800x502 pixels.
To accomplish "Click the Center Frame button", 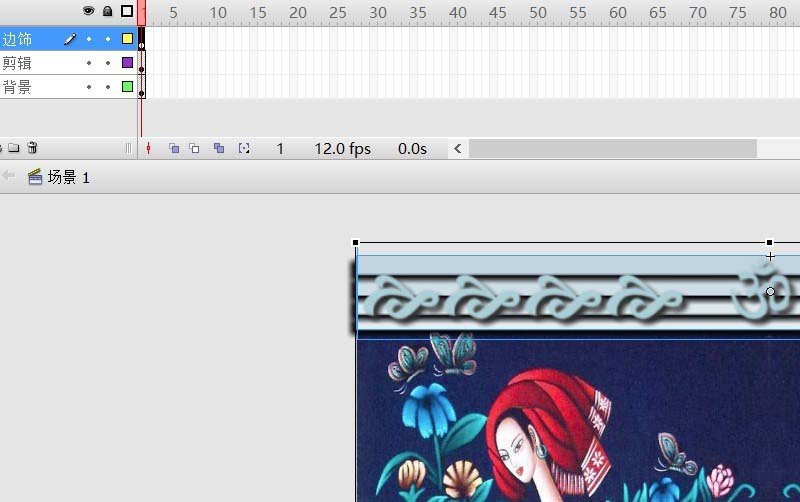I will [148, 148].
